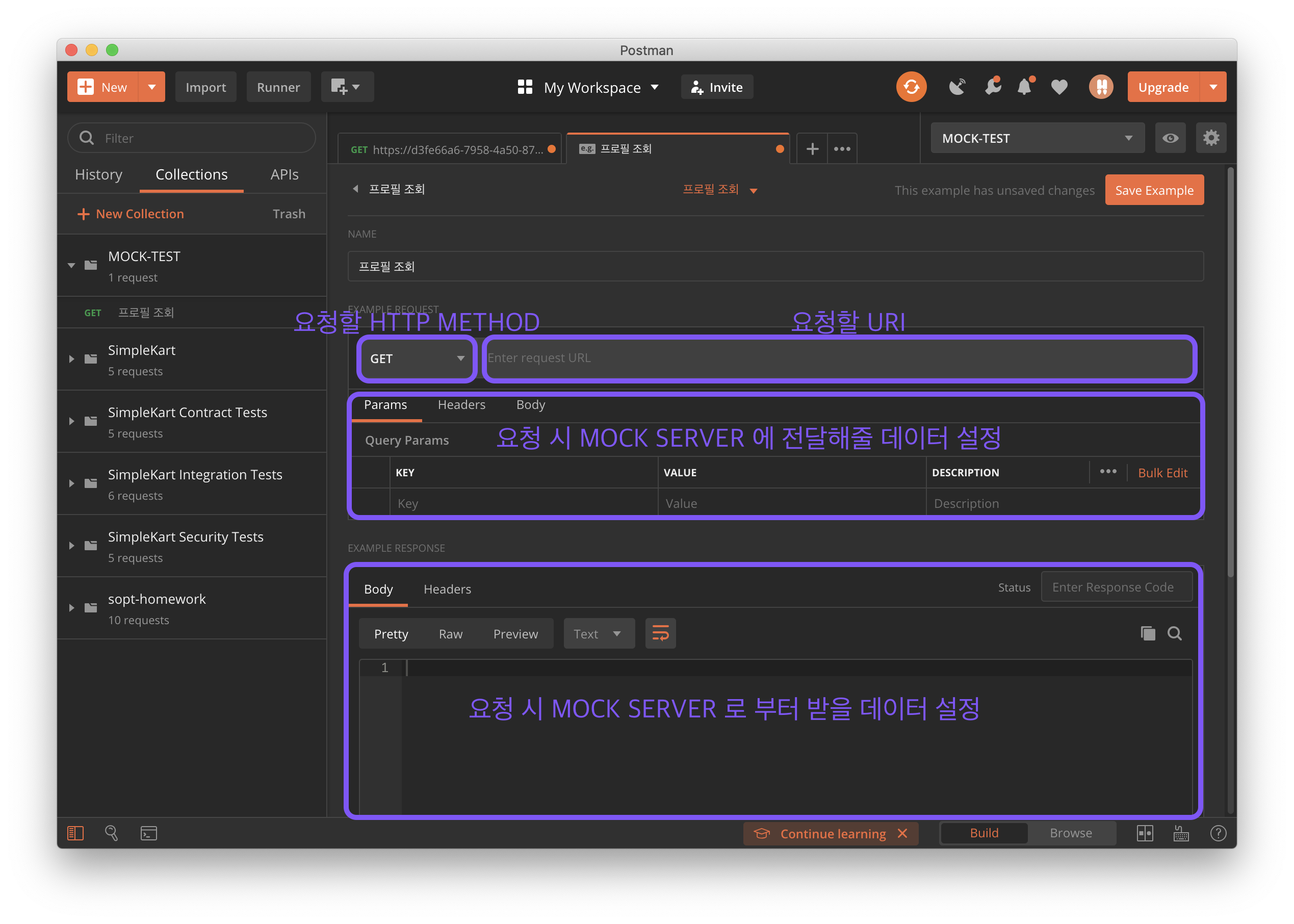Open the capture requests satellite icon
The image size is (1294, 924).
click(x=957, y=87)
